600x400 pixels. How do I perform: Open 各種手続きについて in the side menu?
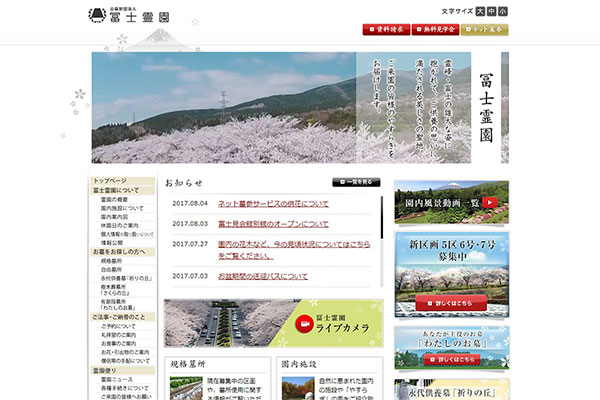124,388
